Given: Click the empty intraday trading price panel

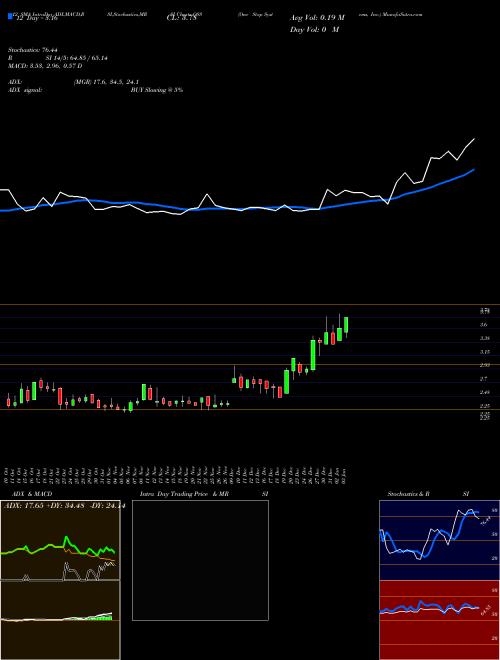Looking at the screenshot, I should click(200, 560).
